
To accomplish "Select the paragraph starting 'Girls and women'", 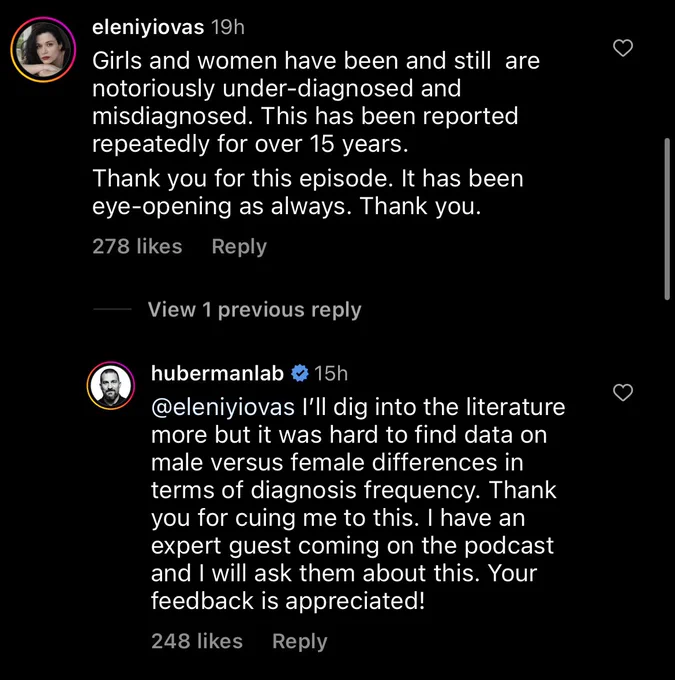I will tap(316, 102).
